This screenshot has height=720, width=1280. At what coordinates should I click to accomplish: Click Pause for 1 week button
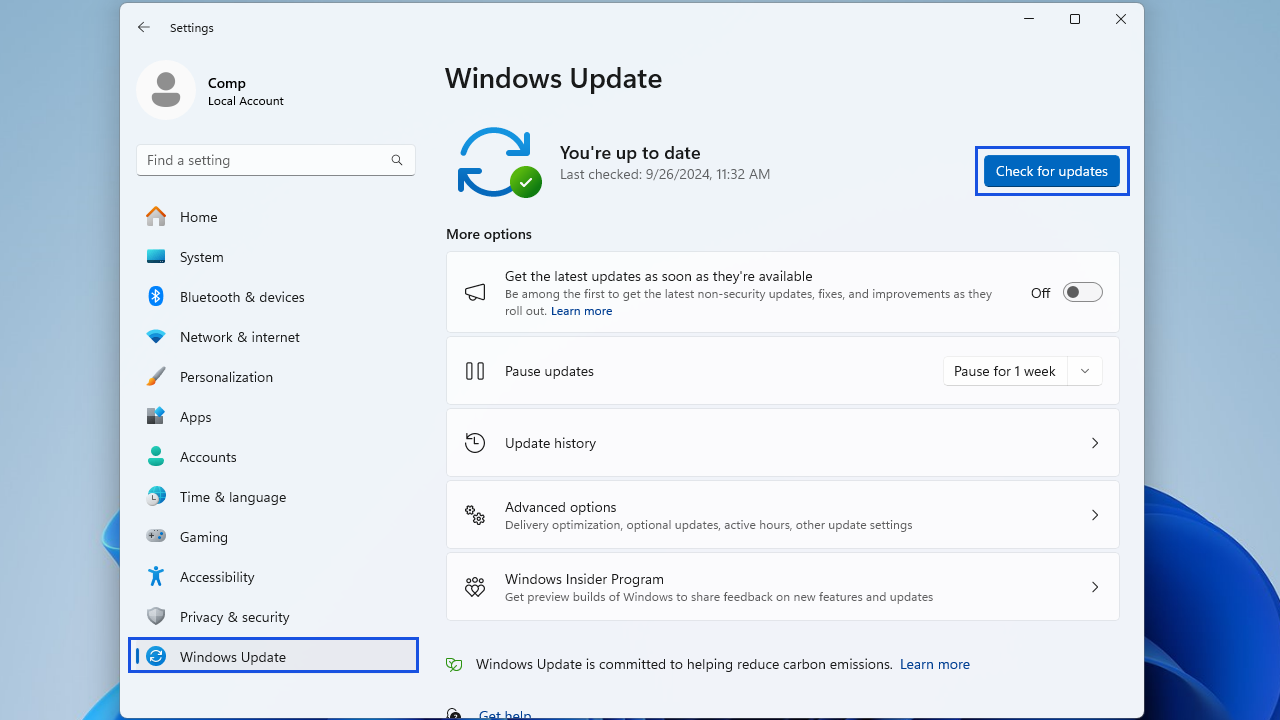click(x=1005, y=371)
